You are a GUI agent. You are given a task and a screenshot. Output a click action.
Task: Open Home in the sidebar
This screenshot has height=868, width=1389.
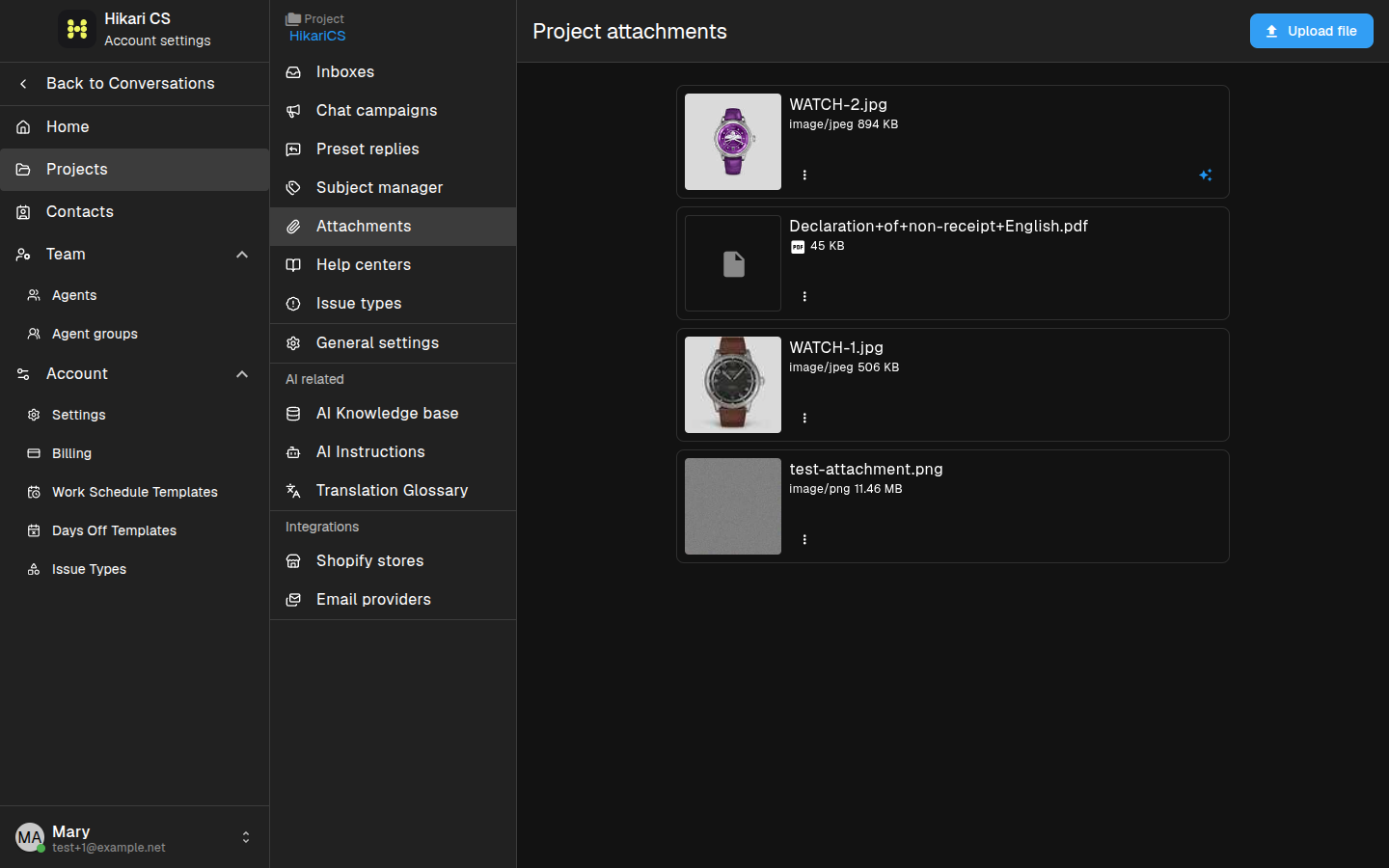pos(135,127)
